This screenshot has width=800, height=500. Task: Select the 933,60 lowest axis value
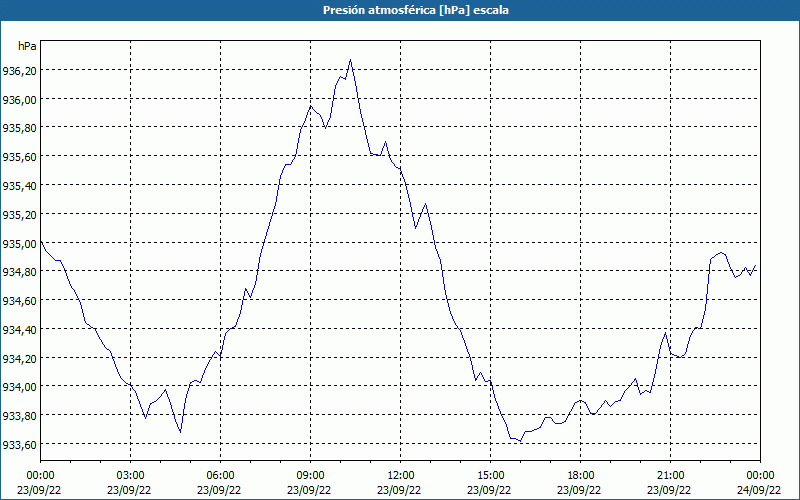(19, 444)
